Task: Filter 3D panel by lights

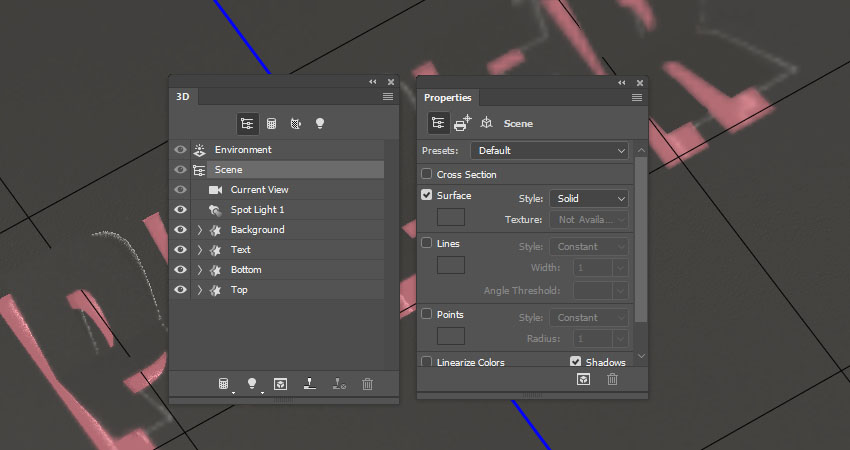Action: tap(320, 124)
